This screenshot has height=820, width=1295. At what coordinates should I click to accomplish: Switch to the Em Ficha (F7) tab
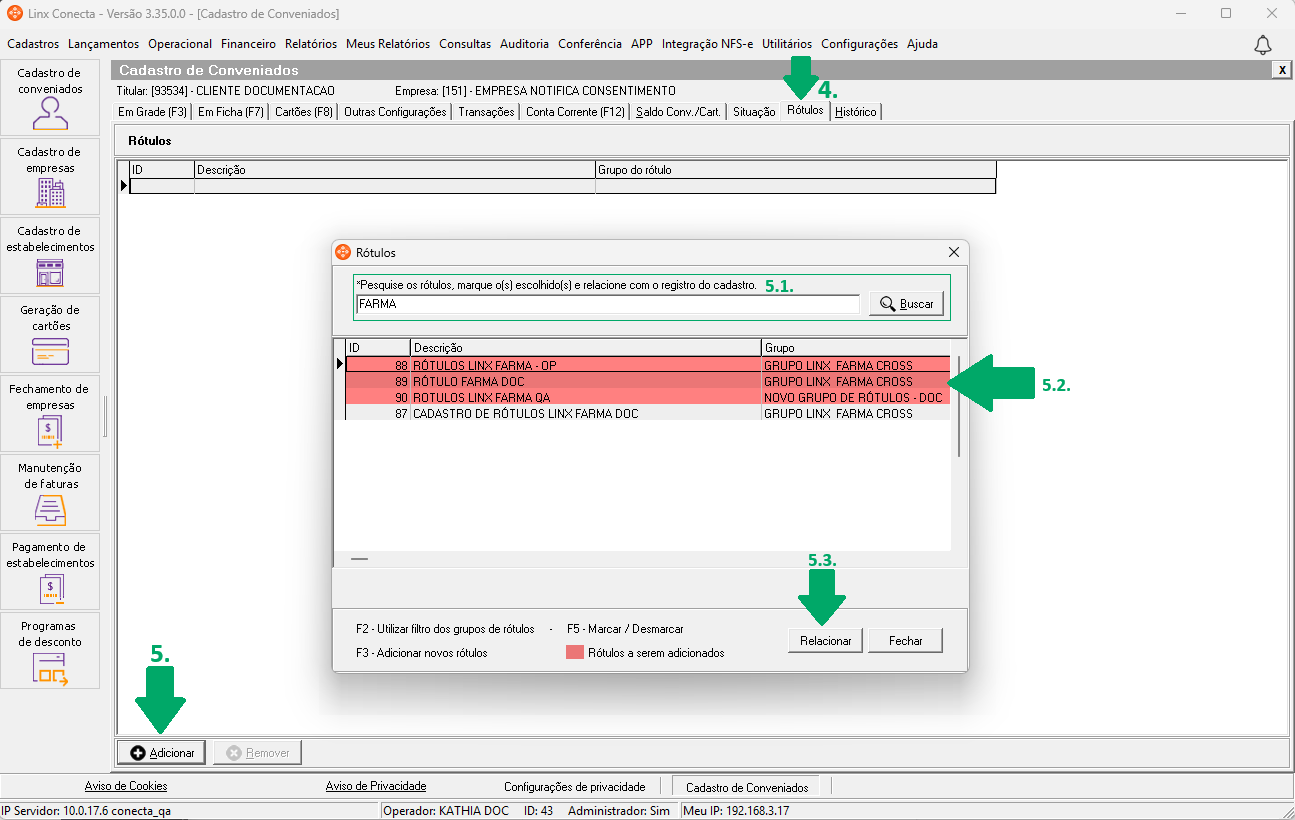(x=231, y=112)
